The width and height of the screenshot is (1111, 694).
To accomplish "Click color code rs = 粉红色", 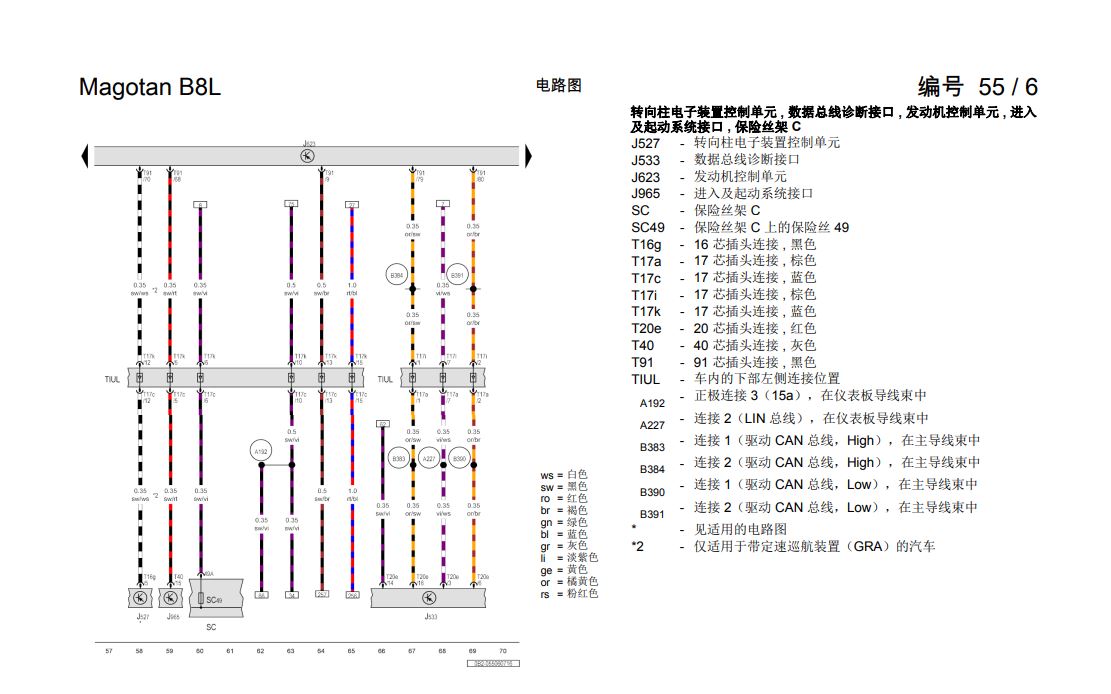I will click(x=569, y=594).
